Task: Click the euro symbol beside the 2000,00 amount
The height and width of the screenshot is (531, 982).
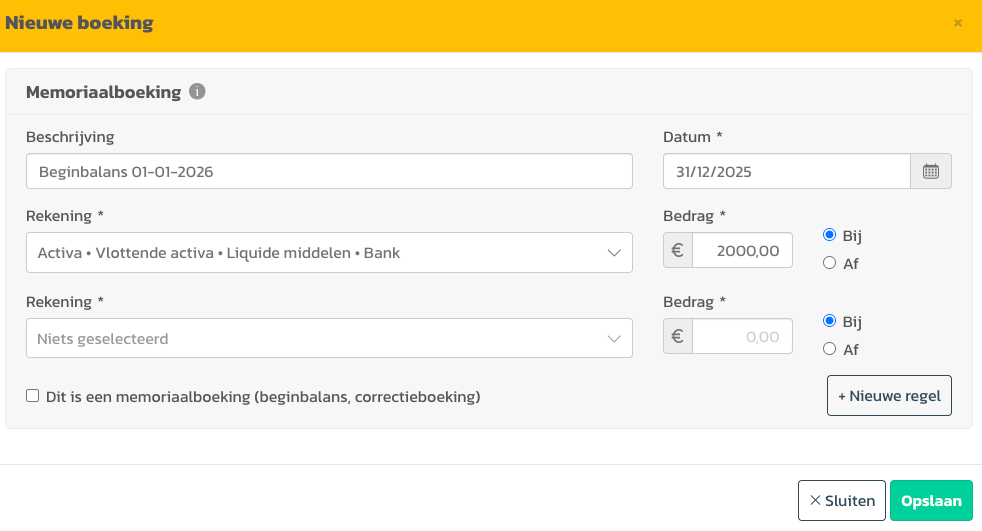Action: [x=677, y=251]
